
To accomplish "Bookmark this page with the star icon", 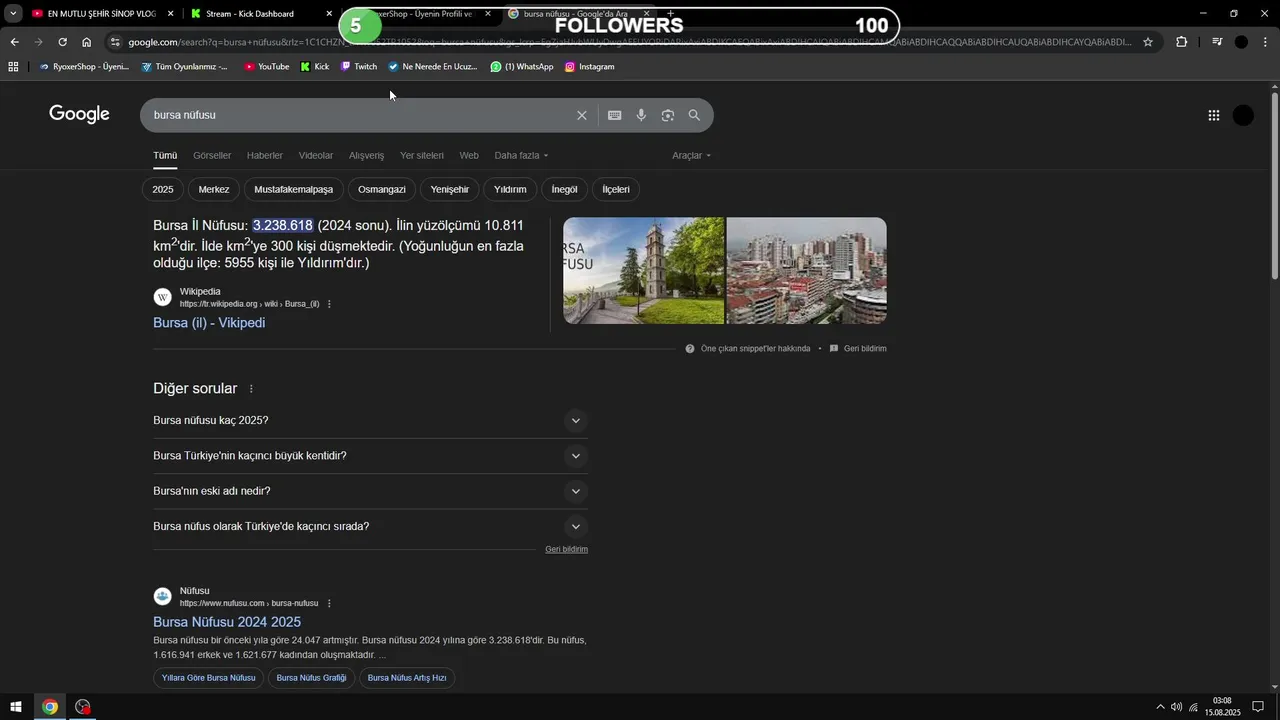I will [x=1148, y=42].
